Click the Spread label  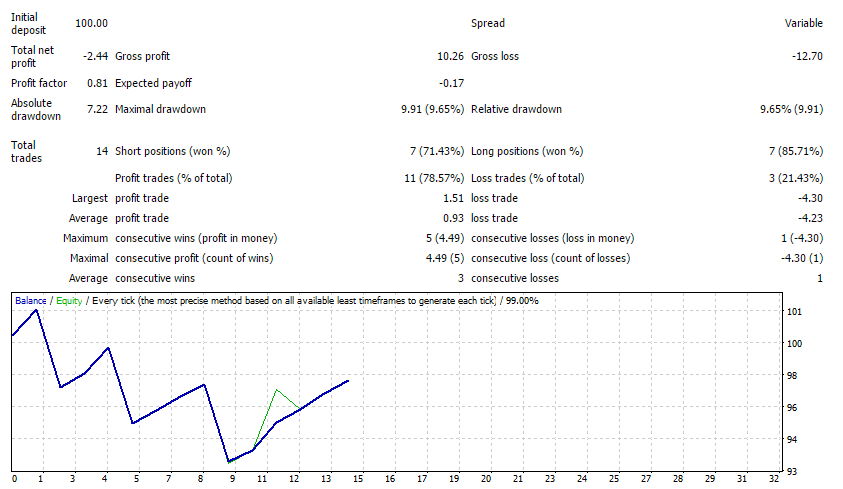pyautogui.click(x=488, y=23)
